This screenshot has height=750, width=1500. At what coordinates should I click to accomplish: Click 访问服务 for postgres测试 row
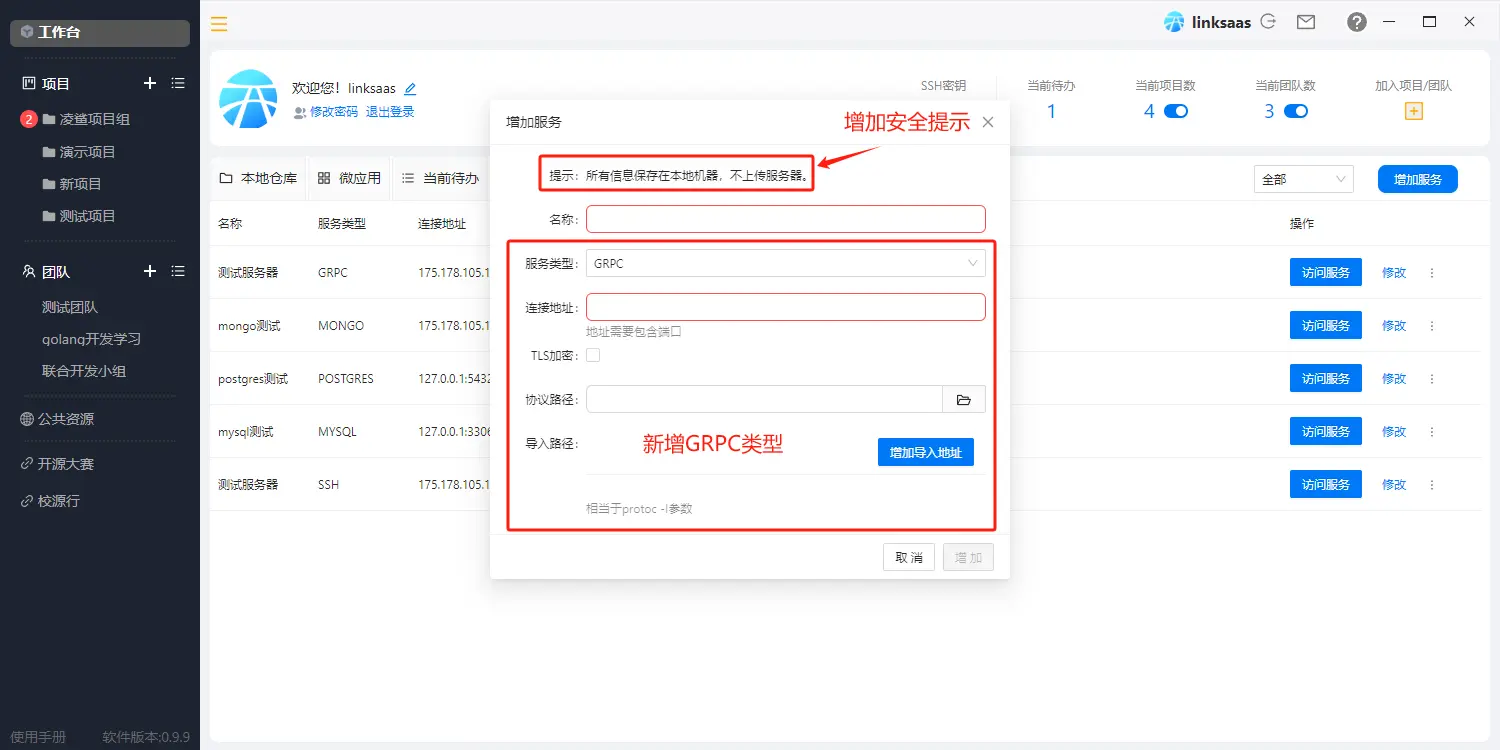tap(1326, 378)
